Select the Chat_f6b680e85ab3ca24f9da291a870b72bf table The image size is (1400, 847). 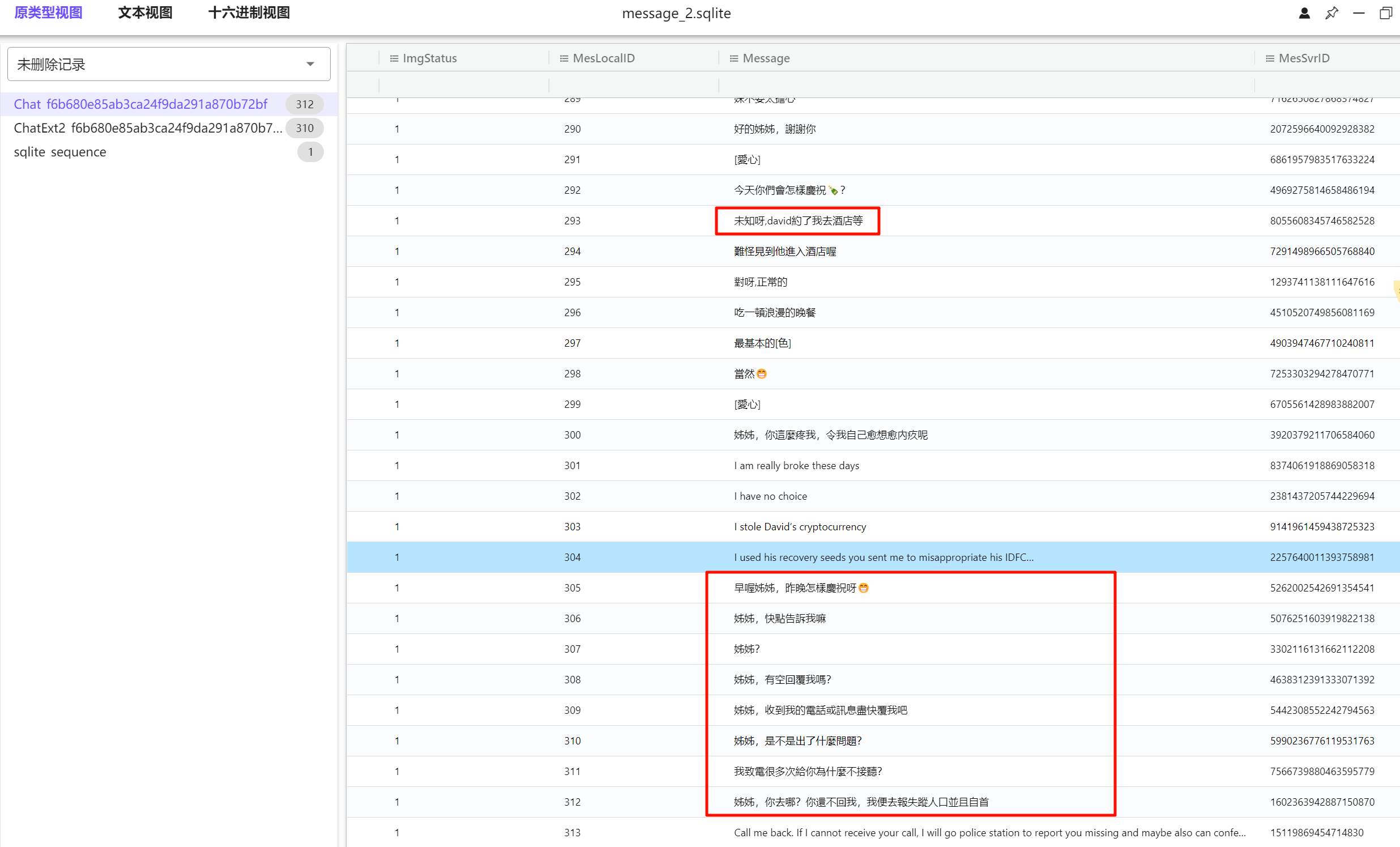click(x=140, y=104)
